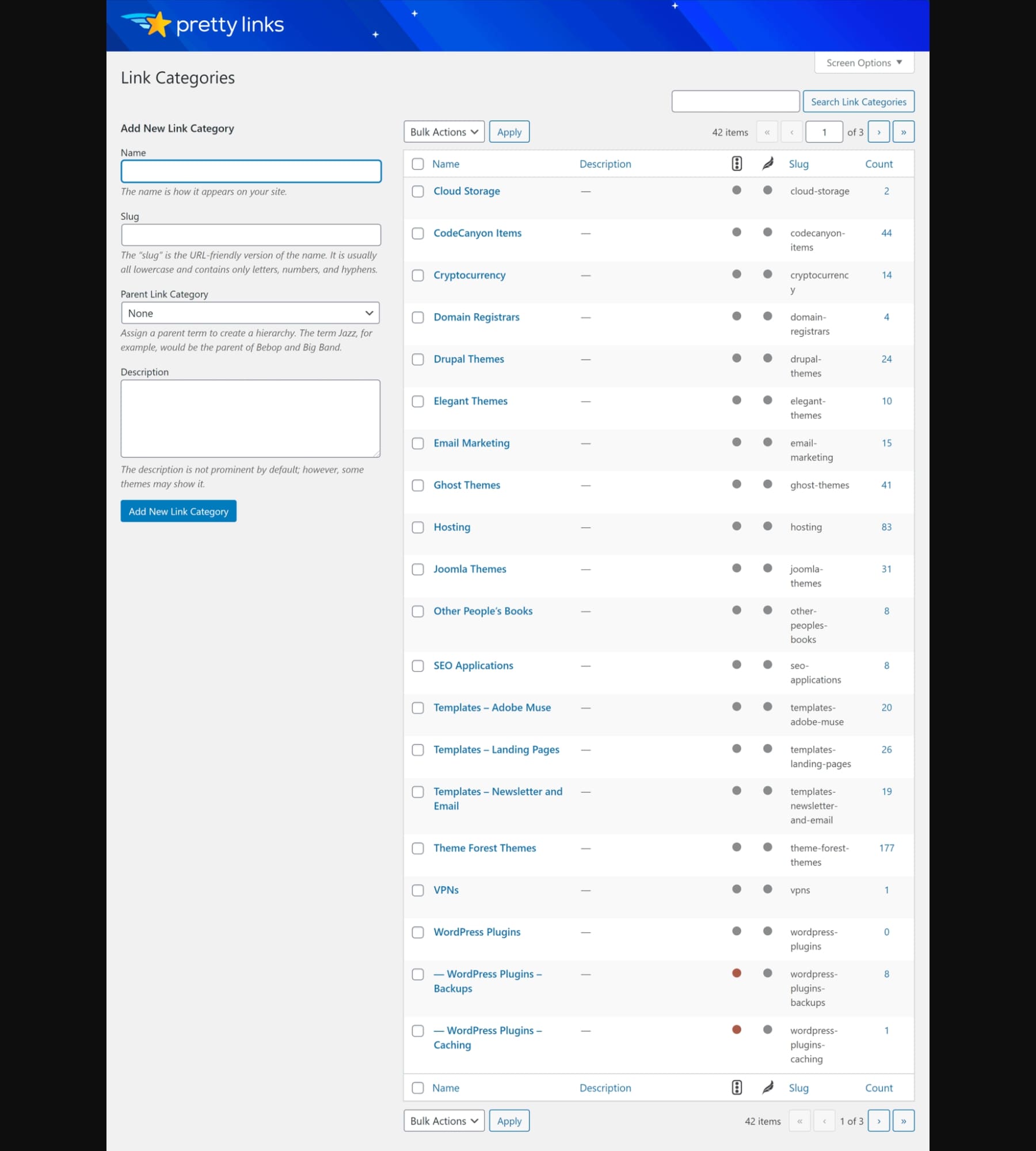Open the Theme Forest Themes category link

pos(485,848)
